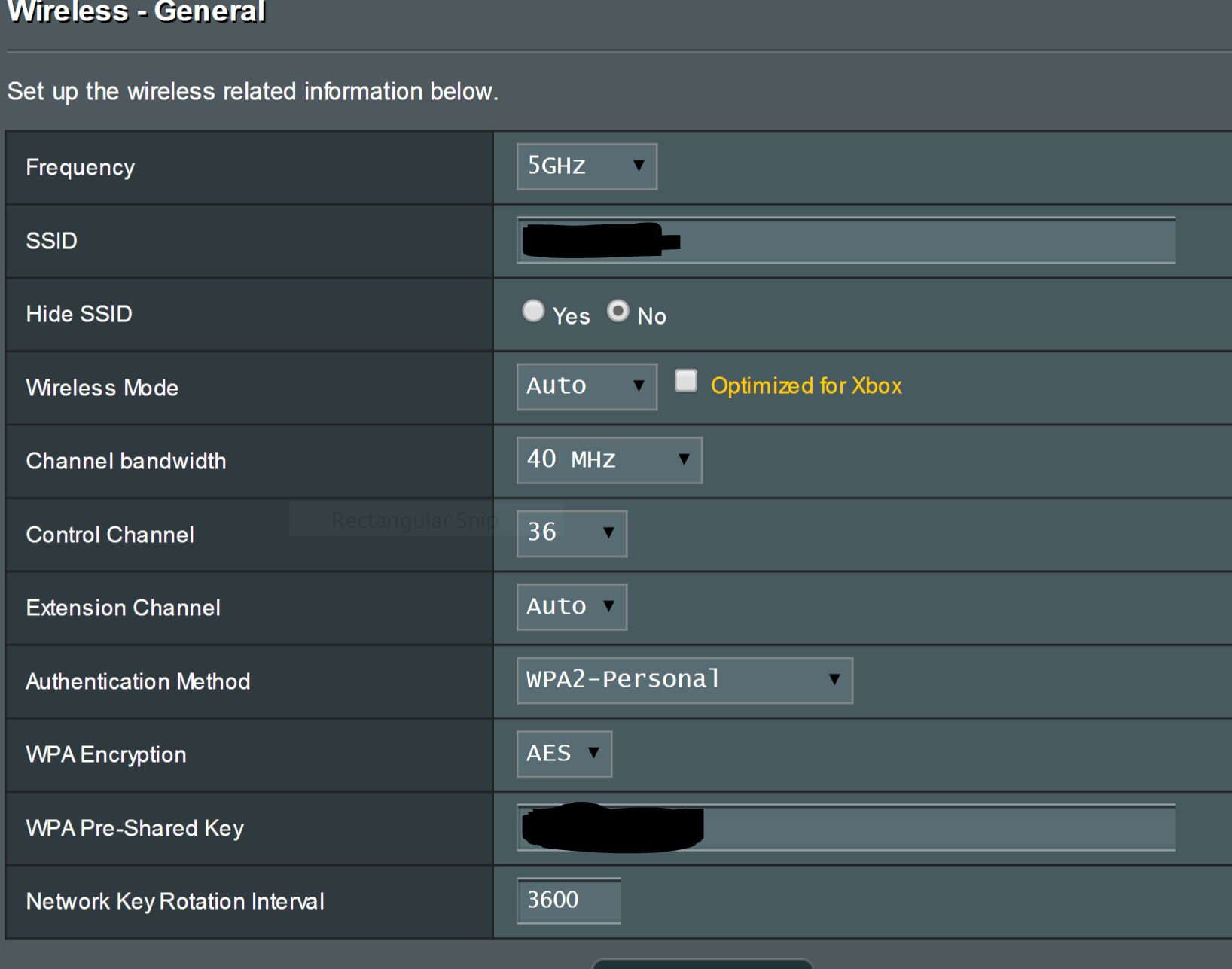Open the Control Channel dropdown showing 36
Viewport: 1232px width, 969px height.
tap(571, 534)
